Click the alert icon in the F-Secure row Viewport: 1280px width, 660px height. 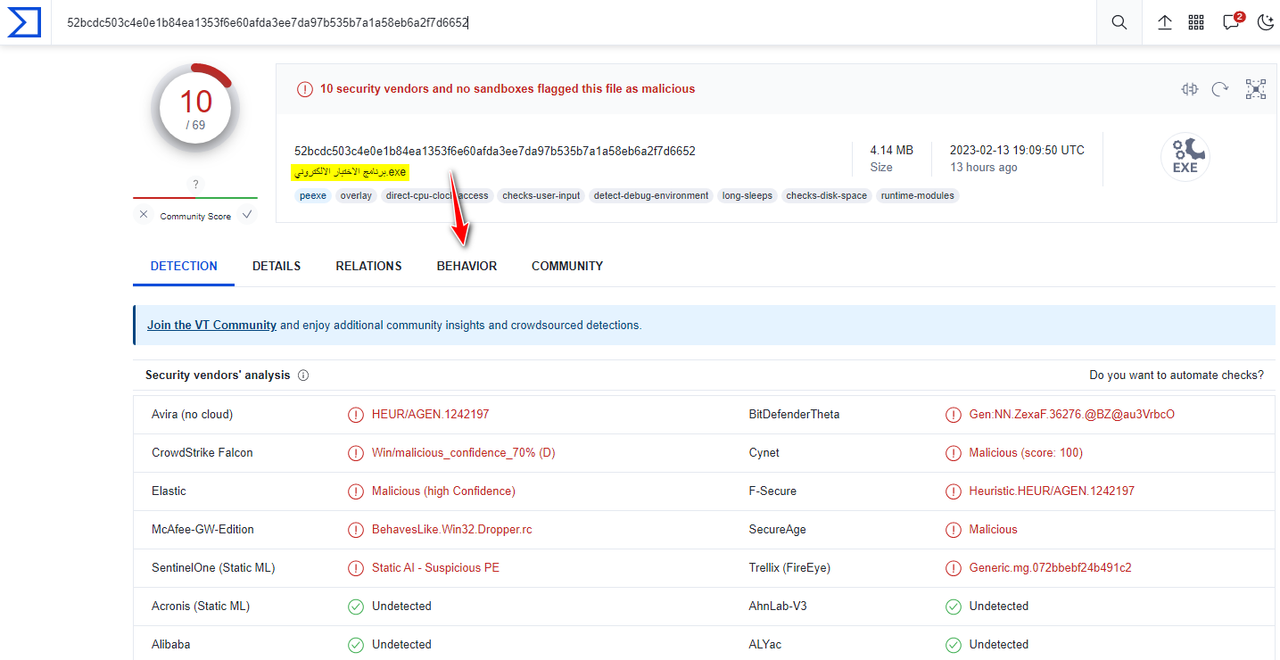point(952,491)
